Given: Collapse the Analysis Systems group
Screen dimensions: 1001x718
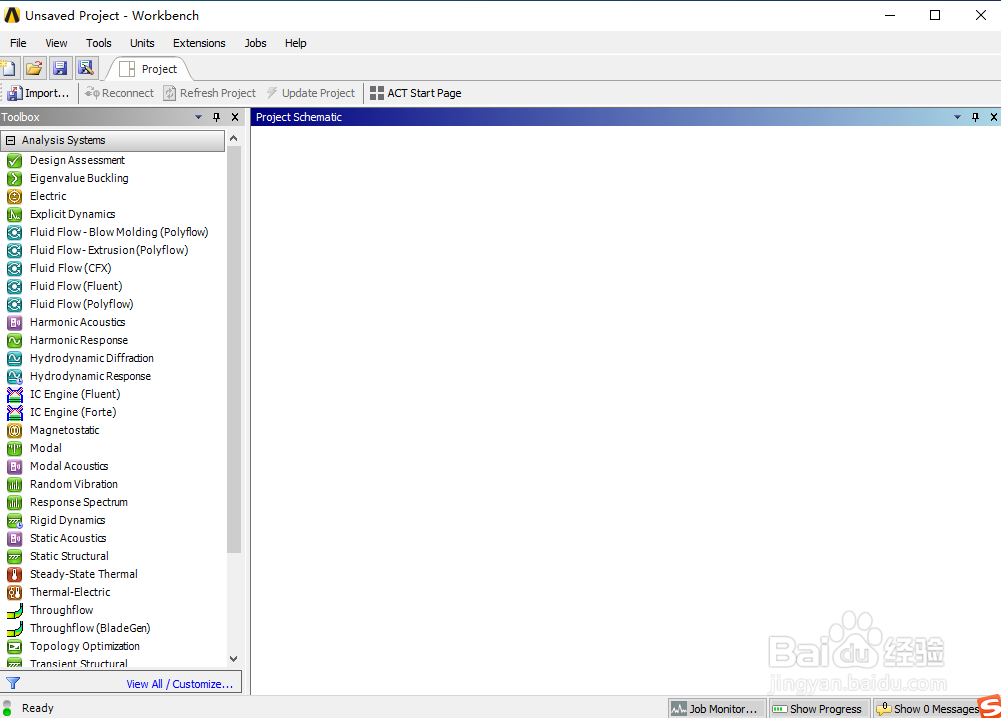Looking at the screenshot, I should point(10,140).
